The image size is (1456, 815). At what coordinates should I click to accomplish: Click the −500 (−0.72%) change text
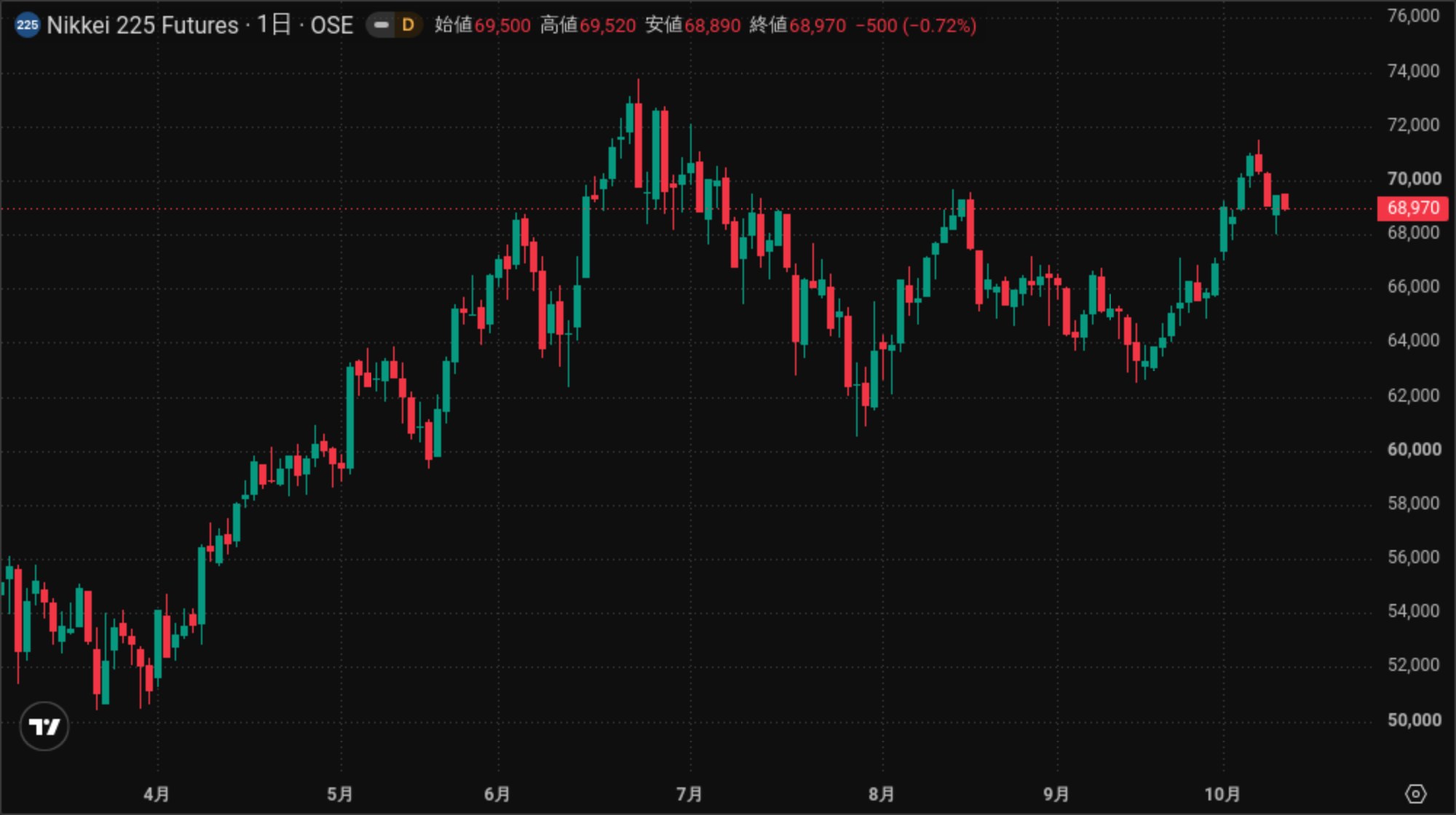(x=916, y=25)
